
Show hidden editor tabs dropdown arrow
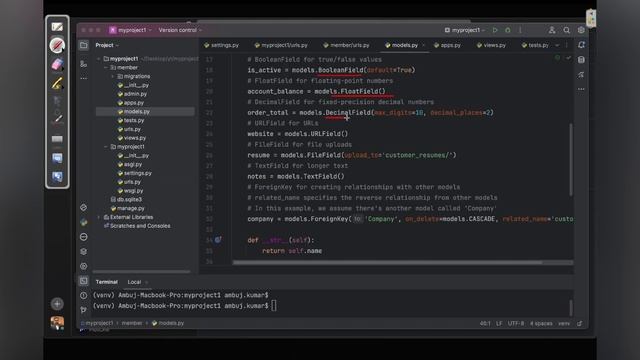click(x=557, y=45)
